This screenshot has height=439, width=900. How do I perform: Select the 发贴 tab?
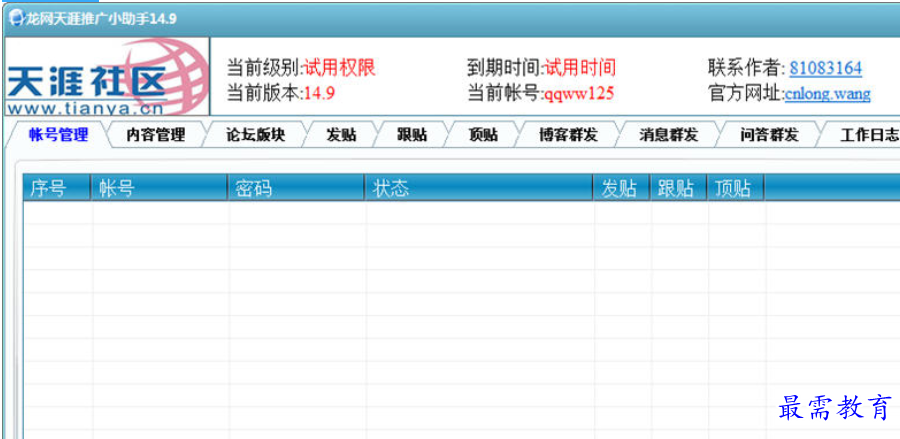point(341,135)
